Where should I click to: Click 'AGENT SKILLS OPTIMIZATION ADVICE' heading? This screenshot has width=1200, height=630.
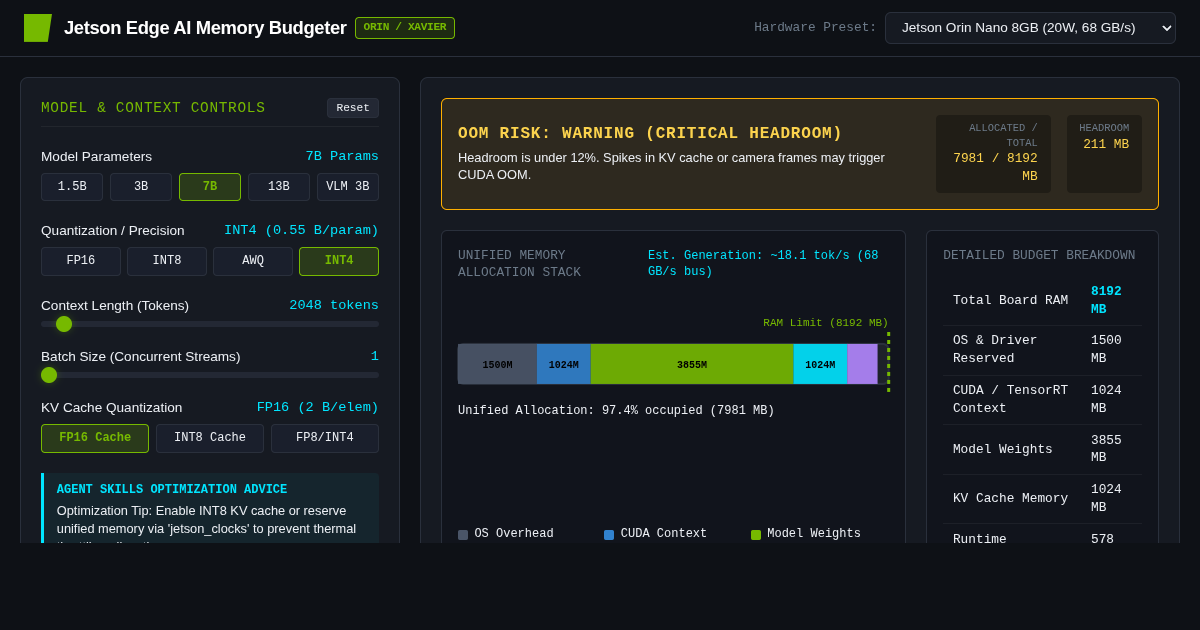[172, 490]
